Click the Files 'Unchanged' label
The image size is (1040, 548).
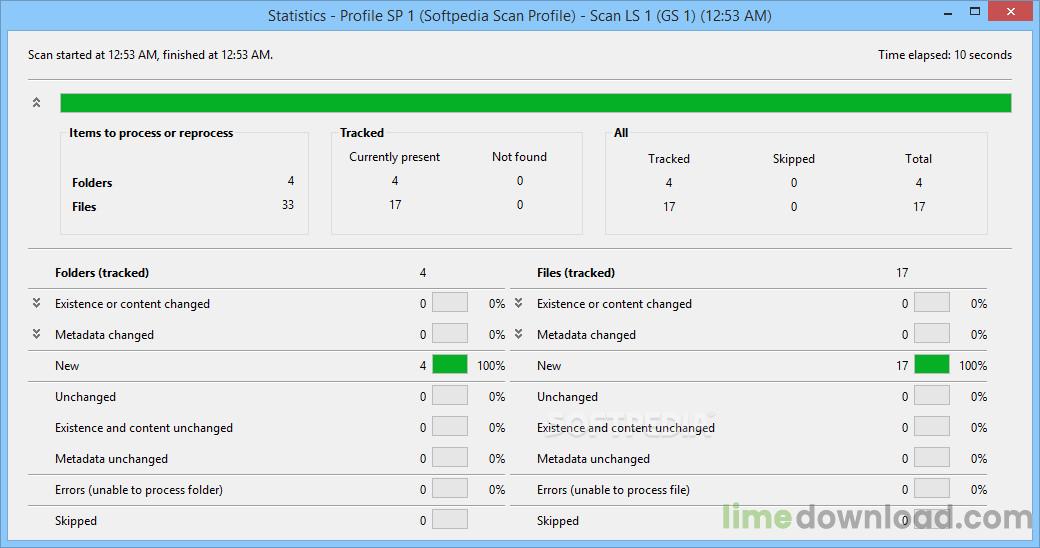point(567,397)
